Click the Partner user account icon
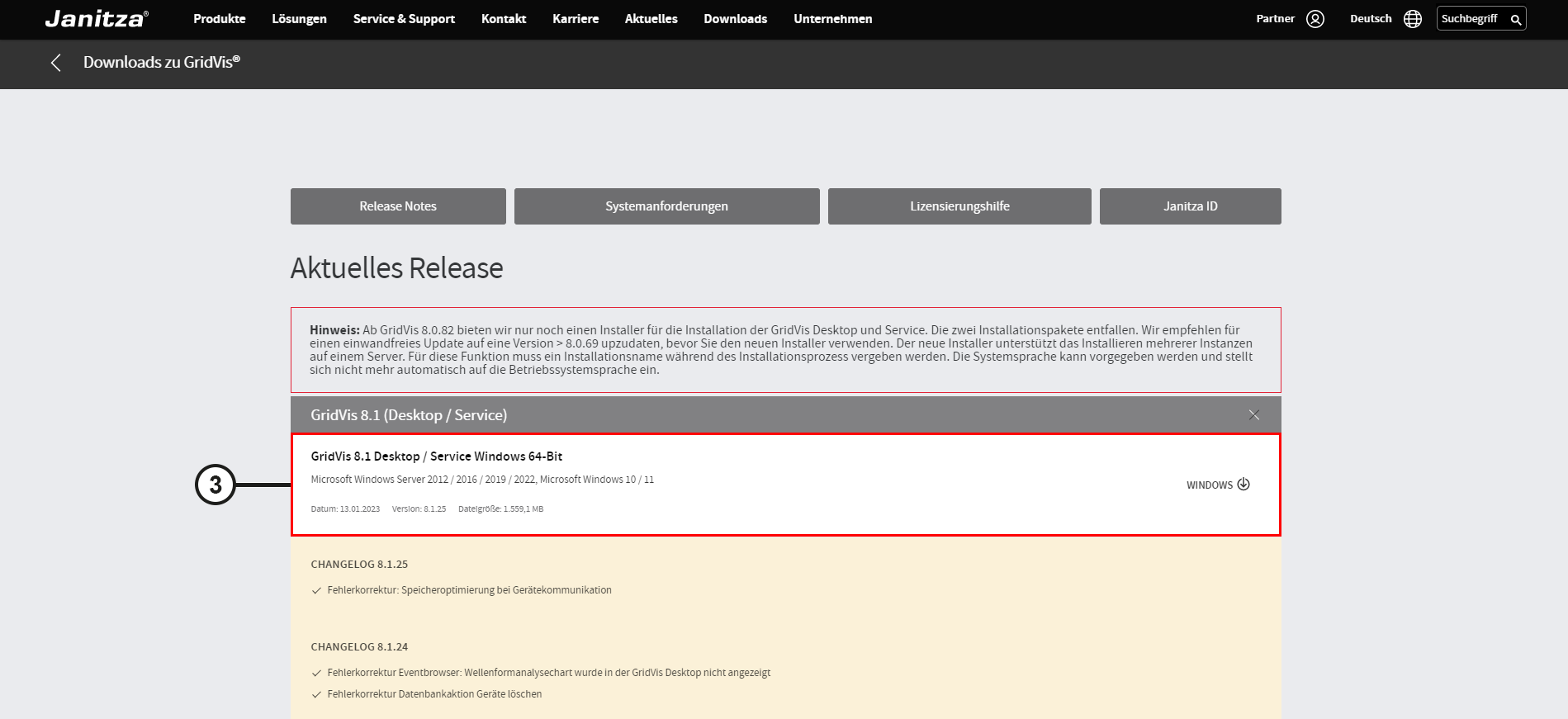 (x=1315, y=19)
